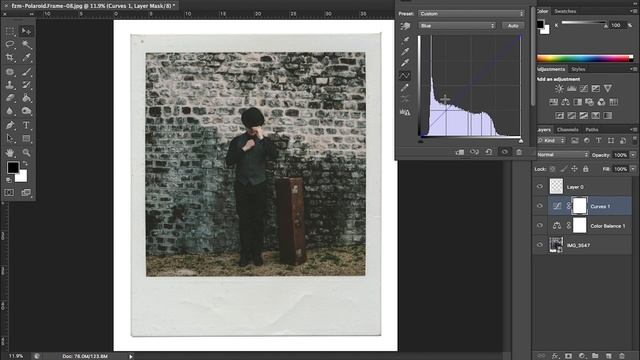Select the Blur tool
Screen dimensions: 640x360
tap(10, 111)
